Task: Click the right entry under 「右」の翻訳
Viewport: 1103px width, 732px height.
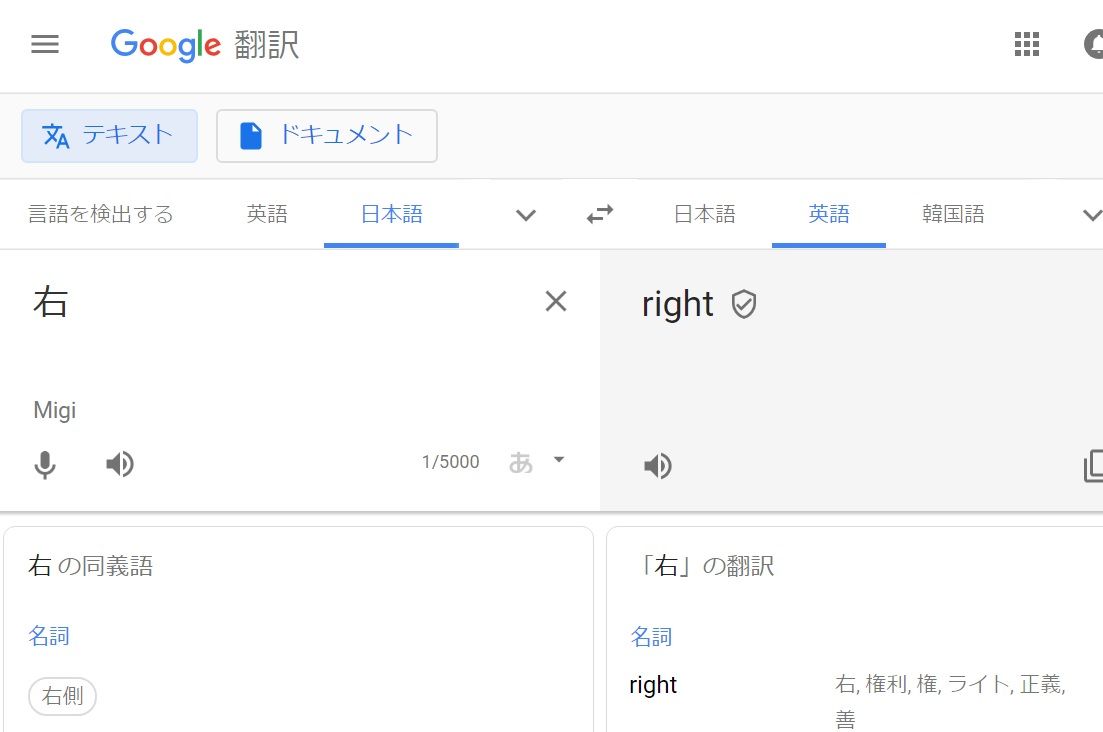Action: [652, 684]
